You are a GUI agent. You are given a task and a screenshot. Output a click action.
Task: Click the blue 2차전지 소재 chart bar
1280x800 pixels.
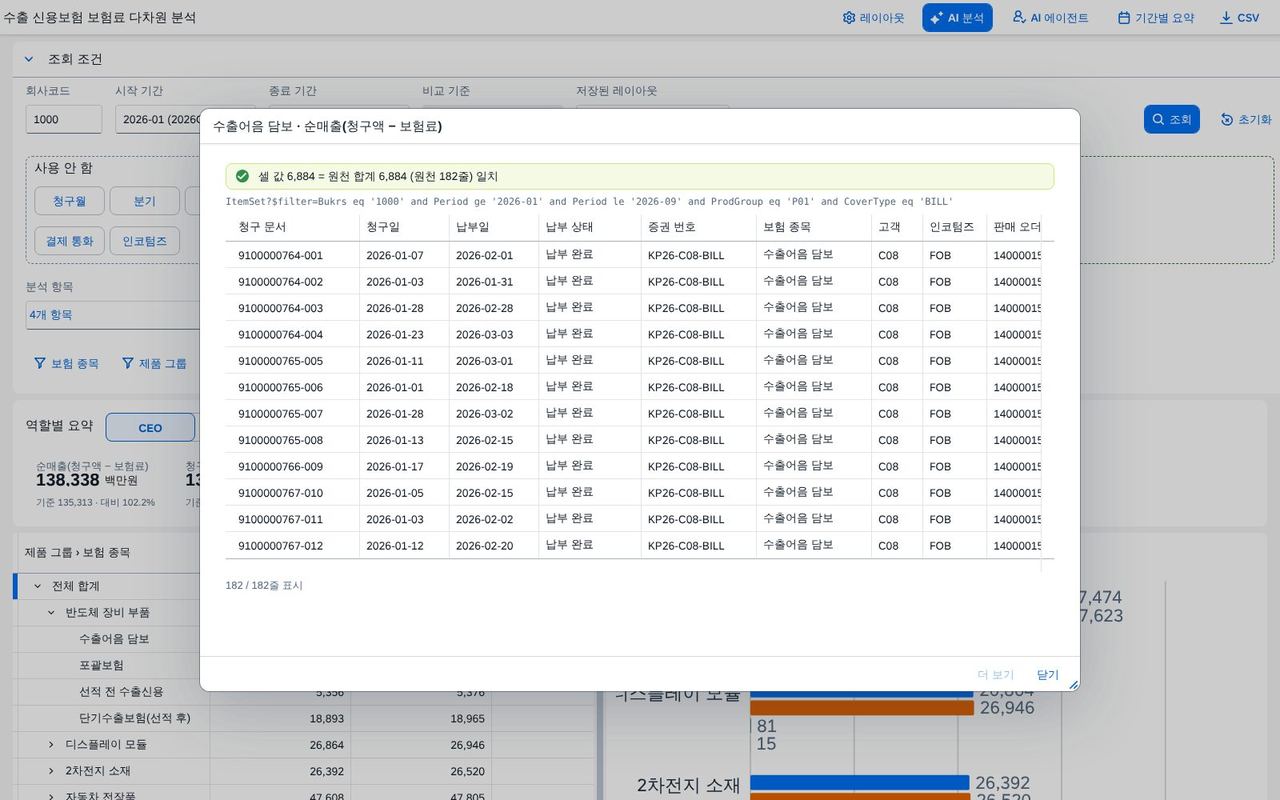[x=860, y=782]
